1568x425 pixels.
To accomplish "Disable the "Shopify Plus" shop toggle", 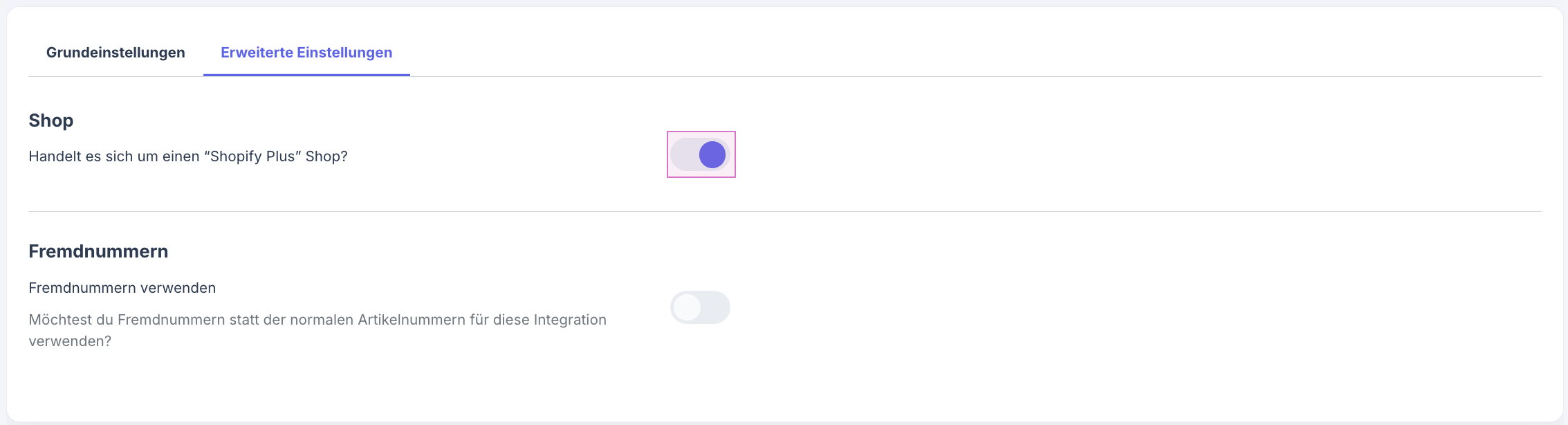I will (700, 154).
